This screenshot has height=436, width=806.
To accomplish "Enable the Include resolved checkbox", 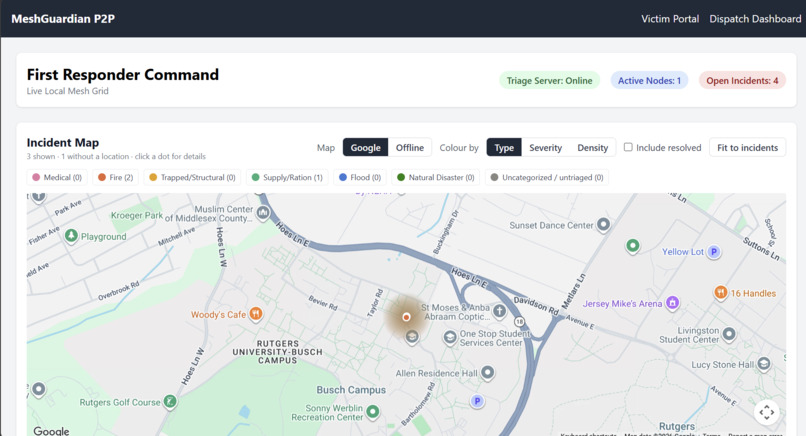I will 628,147.
